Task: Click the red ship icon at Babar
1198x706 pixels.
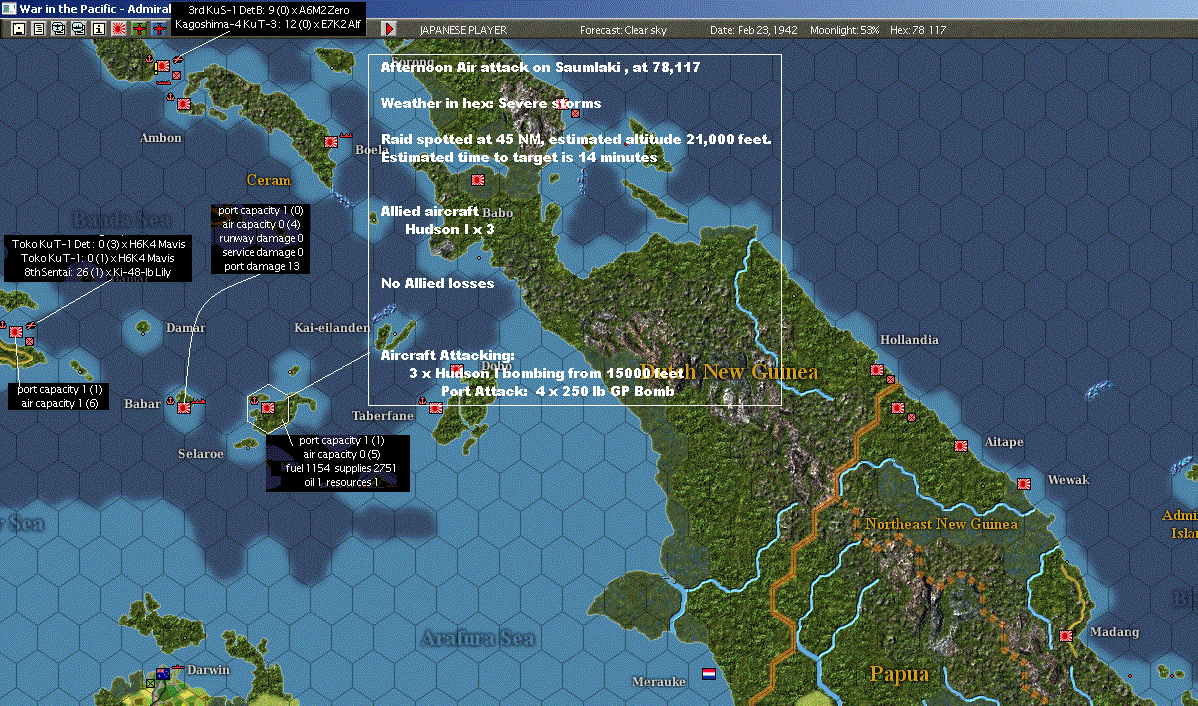Action: [197, 400]
